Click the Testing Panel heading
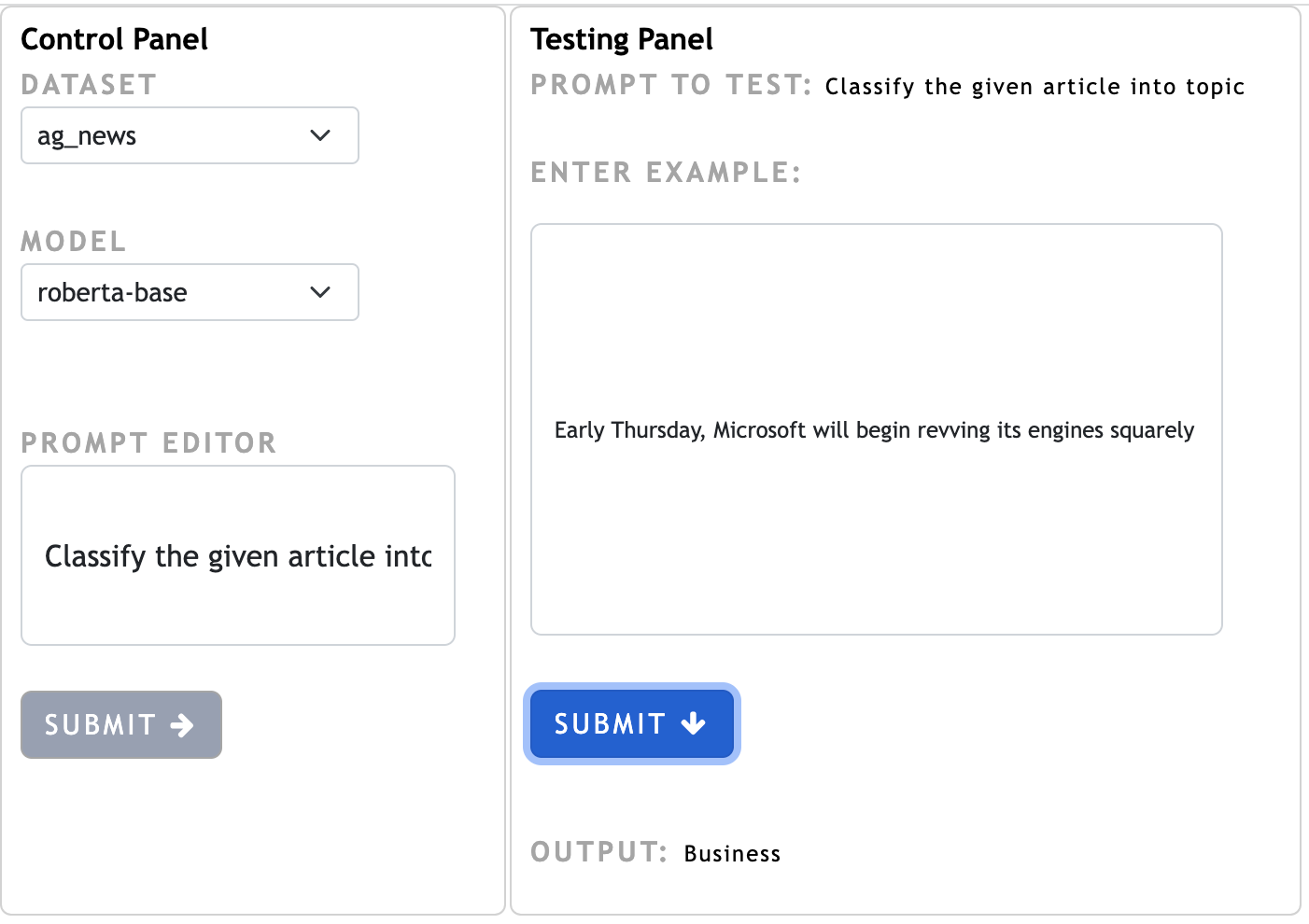This screenshot has height=924, width=1309. [621, 39]
